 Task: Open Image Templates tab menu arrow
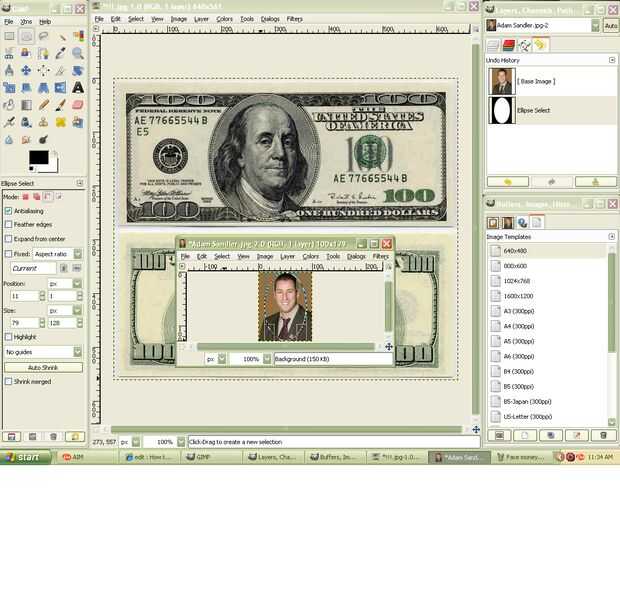612,236
